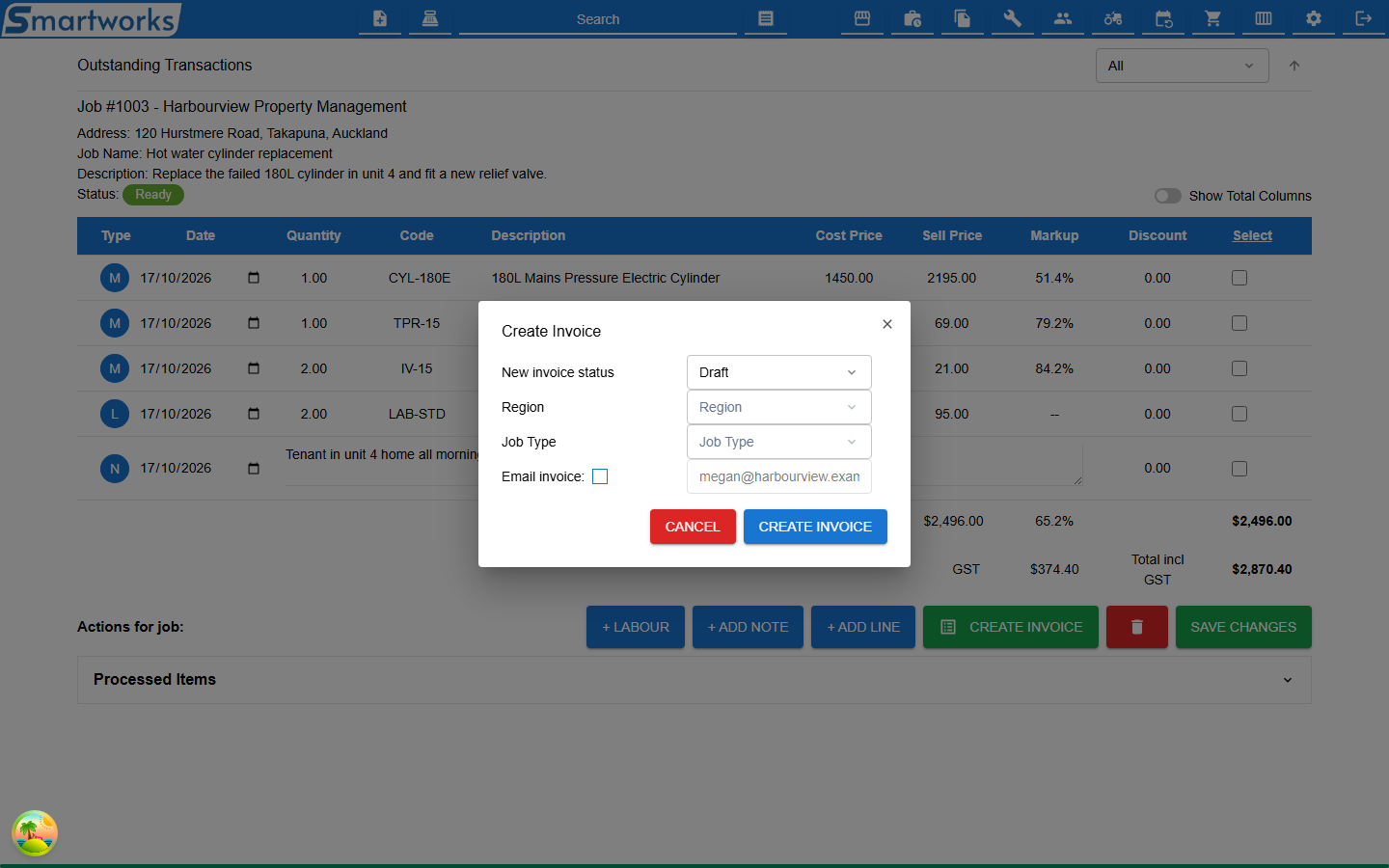Click the red delete trash button
The height and width of the screenshot is (868, 1389).
click(1137, 627)
